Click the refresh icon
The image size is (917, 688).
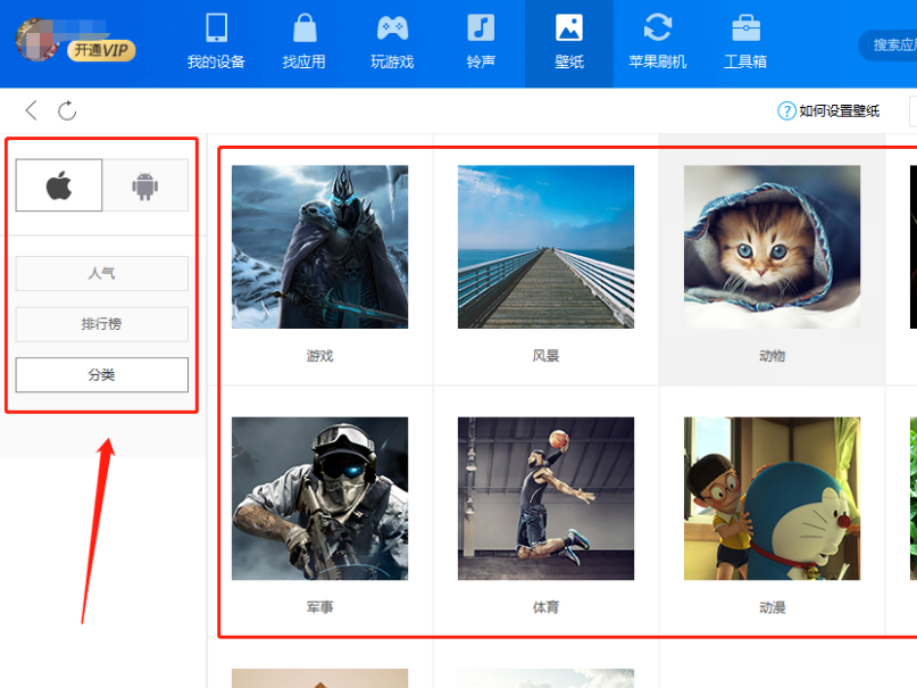[x=67, y=110]
